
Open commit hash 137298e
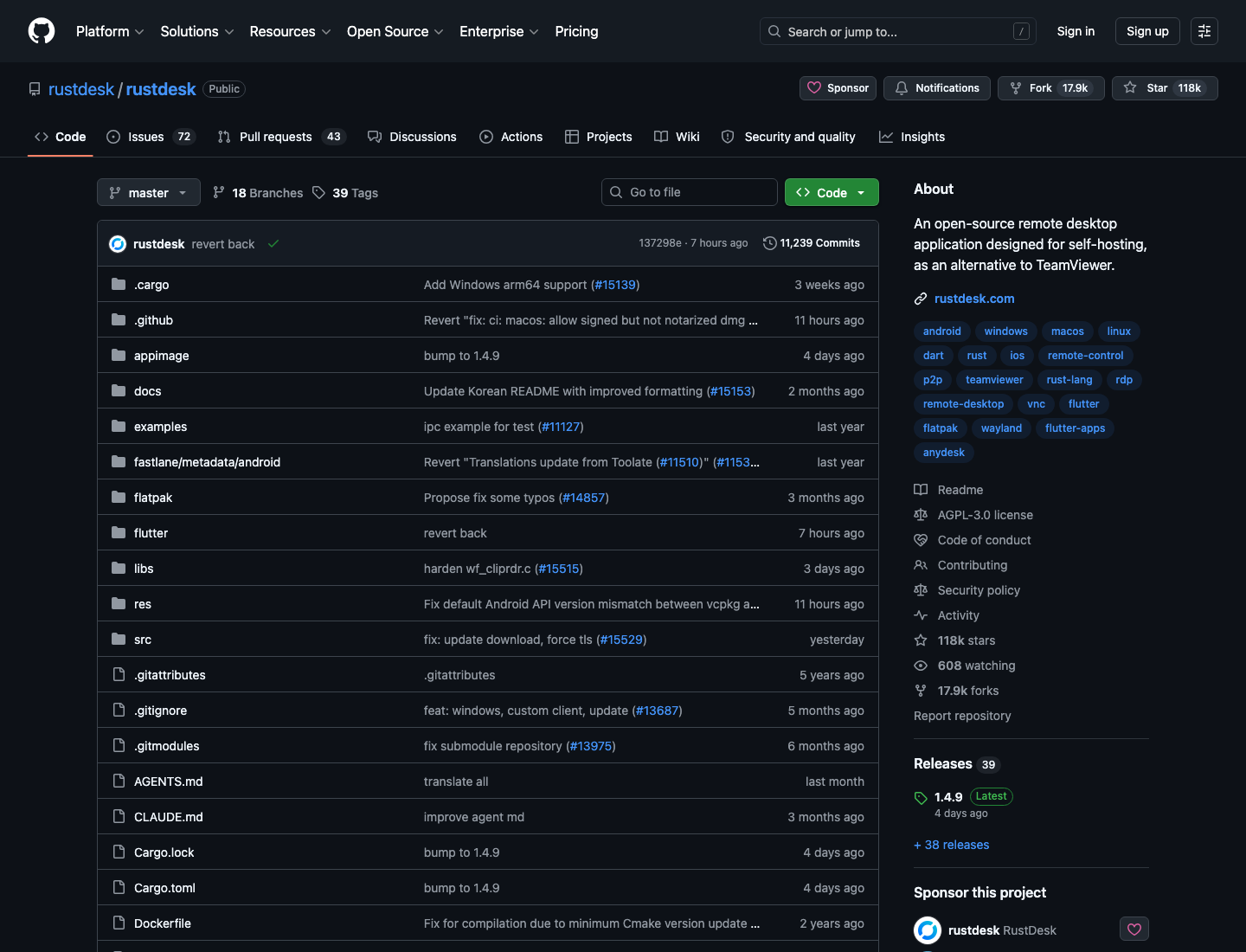click(x=660, y=243)
